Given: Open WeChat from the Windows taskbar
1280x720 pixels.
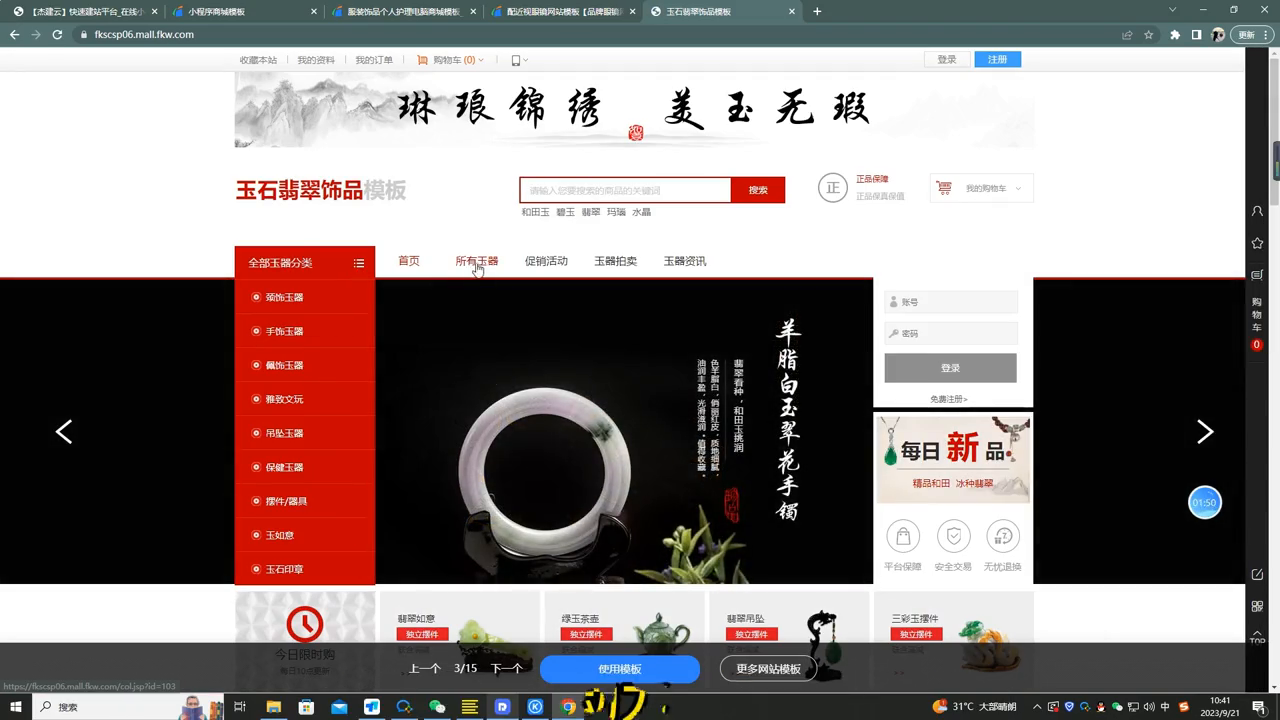Looking at the screenshot, I should [x=438, y=707].
